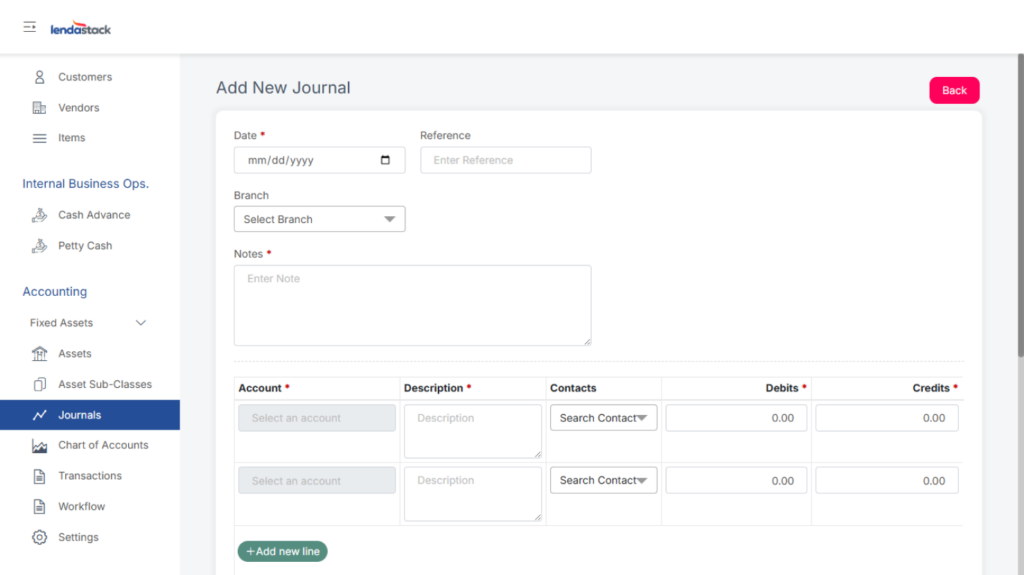Focus the Enter Reference input field
1024x575 pixels.
[505, 160]
